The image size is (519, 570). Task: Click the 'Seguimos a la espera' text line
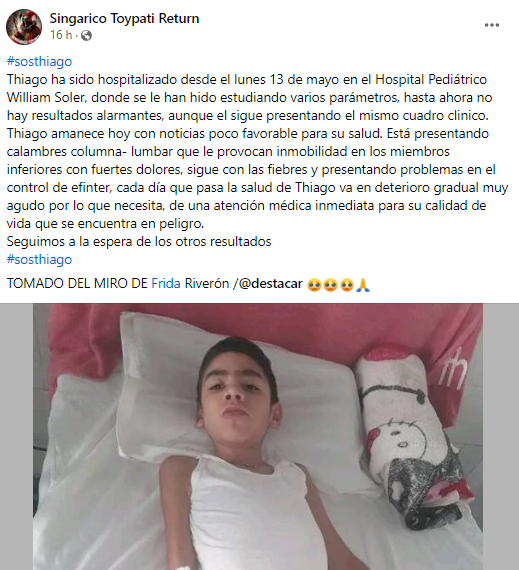139,241
